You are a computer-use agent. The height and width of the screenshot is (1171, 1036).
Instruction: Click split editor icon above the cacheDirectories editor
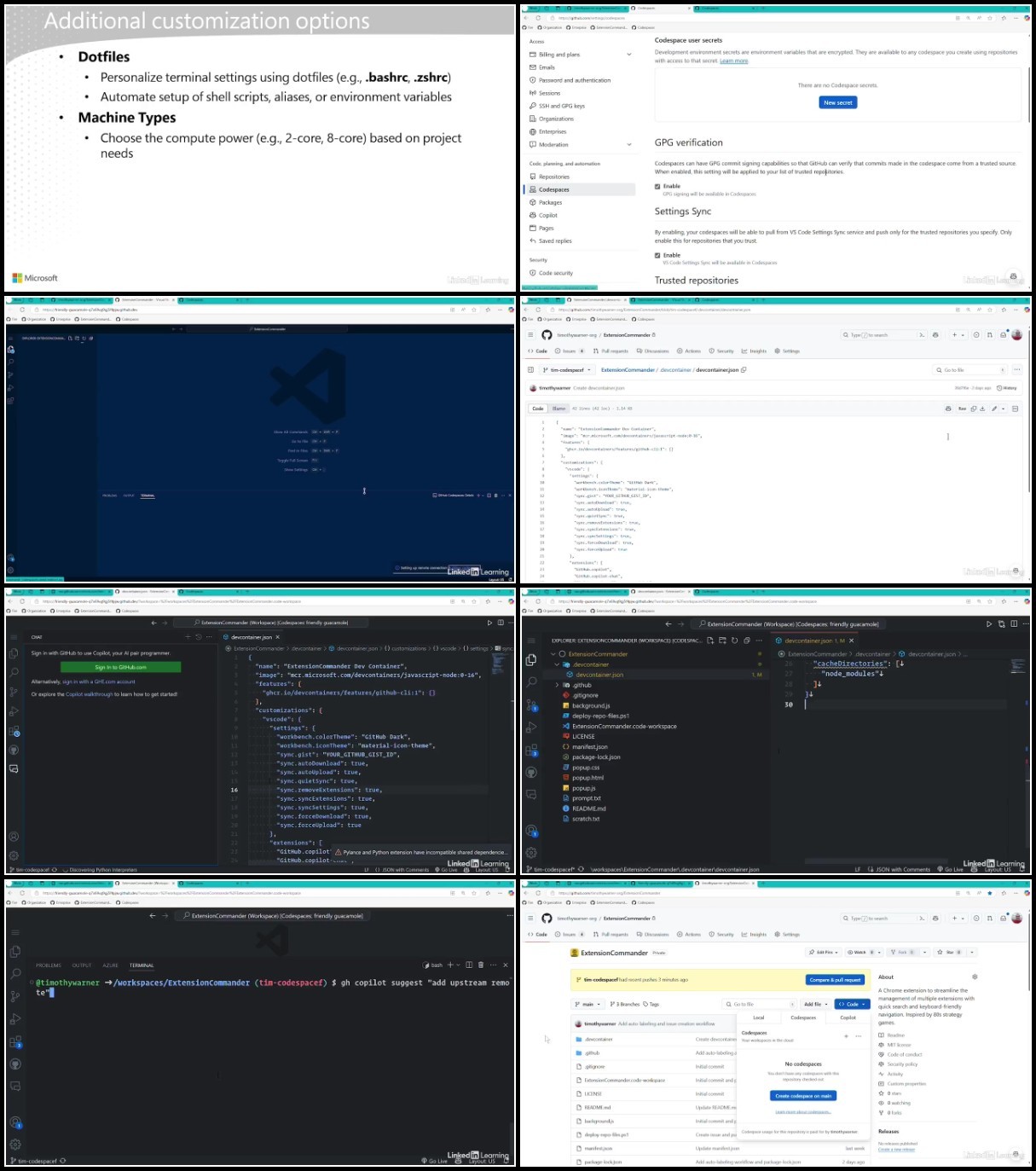pos(1014,623)
